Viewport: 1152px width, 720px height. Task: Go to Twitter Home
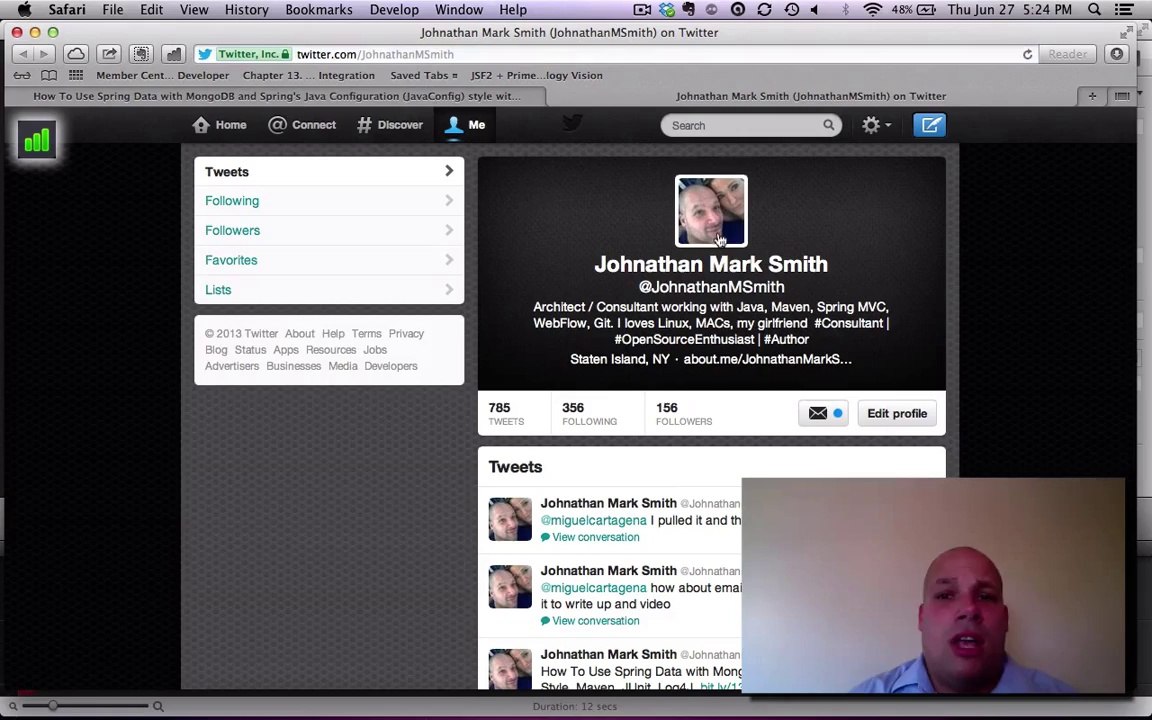[219, 125]
